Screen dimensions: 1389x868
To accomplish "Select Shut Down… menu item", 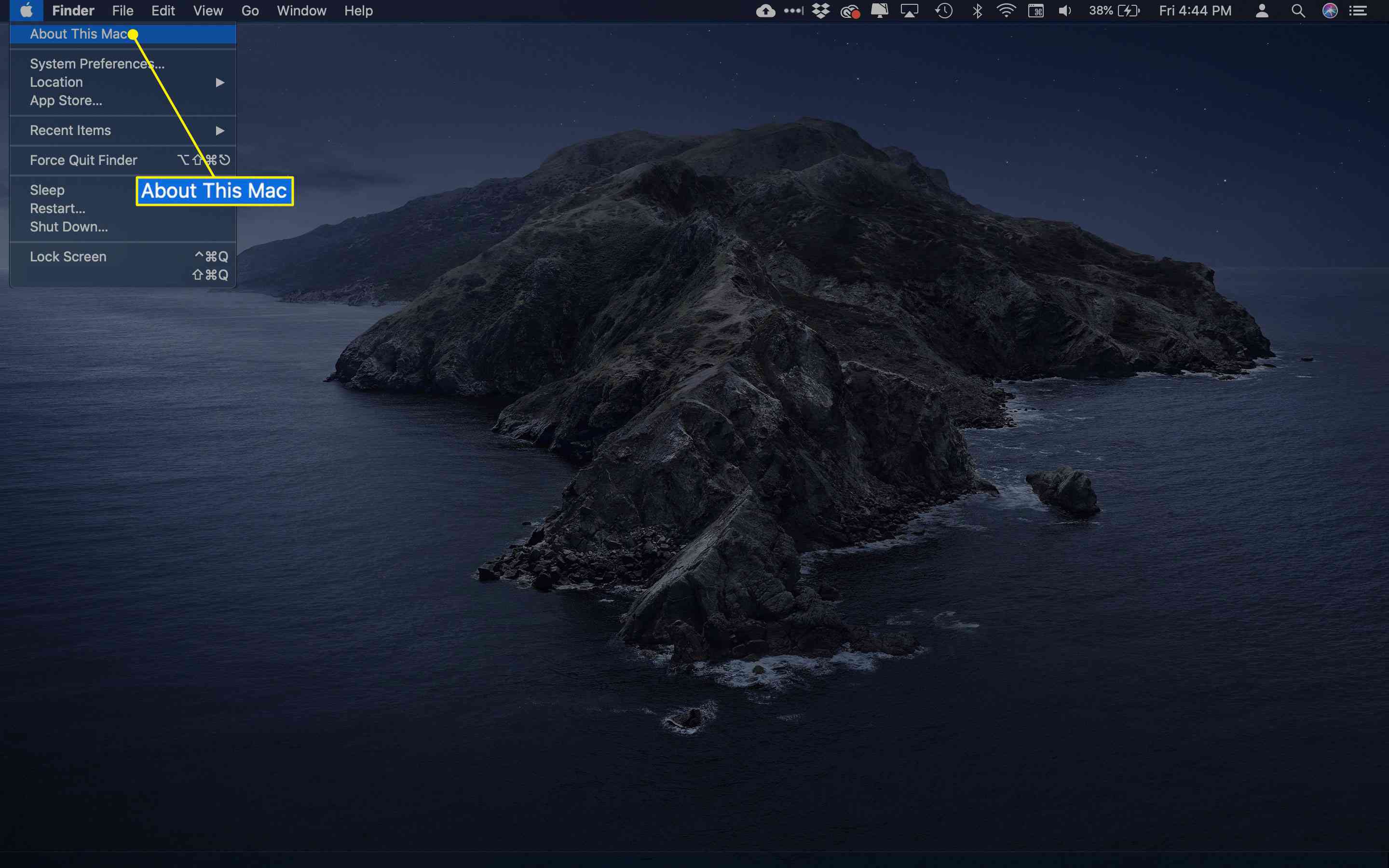I will point(123,227).
